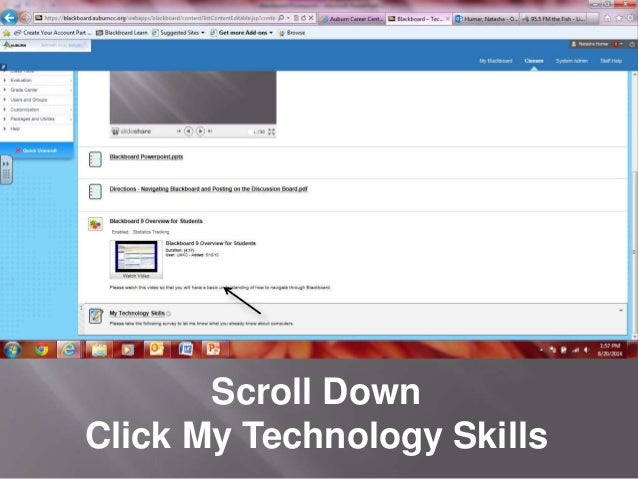Image resolution: width=638 pixels, height=479 pixels.
Task: Open the PowerPoint taskbar icon
Action: point(213,349)
